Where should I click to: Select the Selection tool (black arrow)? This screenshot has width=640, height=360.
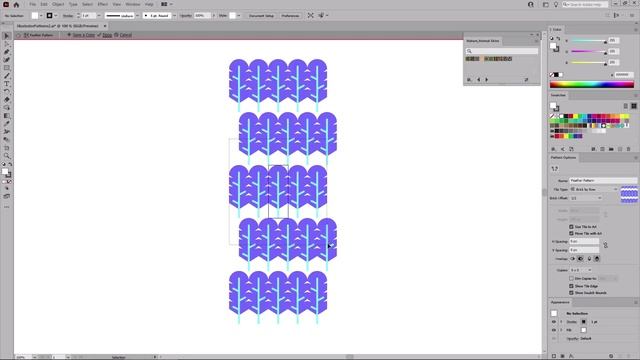pos(7,36)
